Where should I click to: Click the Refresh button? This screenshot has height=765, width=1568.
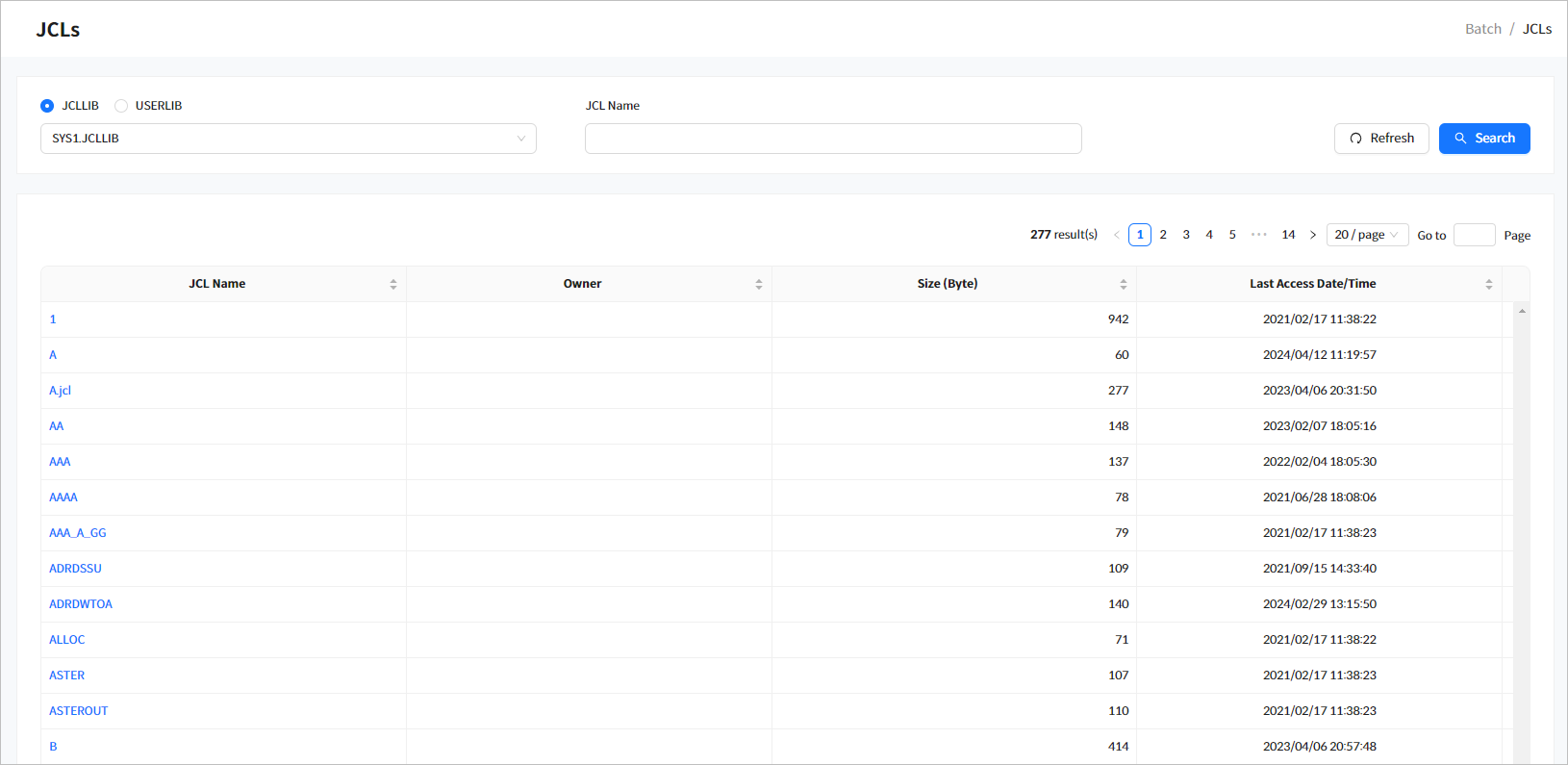click(x=1380, y=139)
